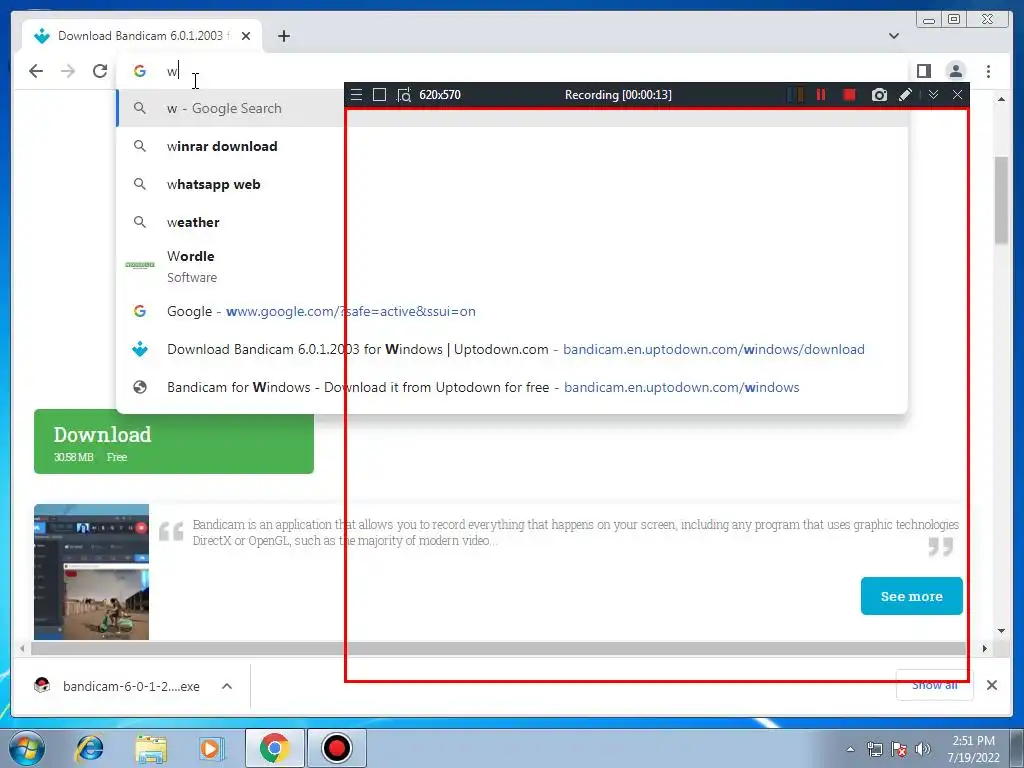Select 'Bandicam for Windows' Uptodown suggestion
This screenshot has height=768, width=1024.
click(x=512, y=387)
